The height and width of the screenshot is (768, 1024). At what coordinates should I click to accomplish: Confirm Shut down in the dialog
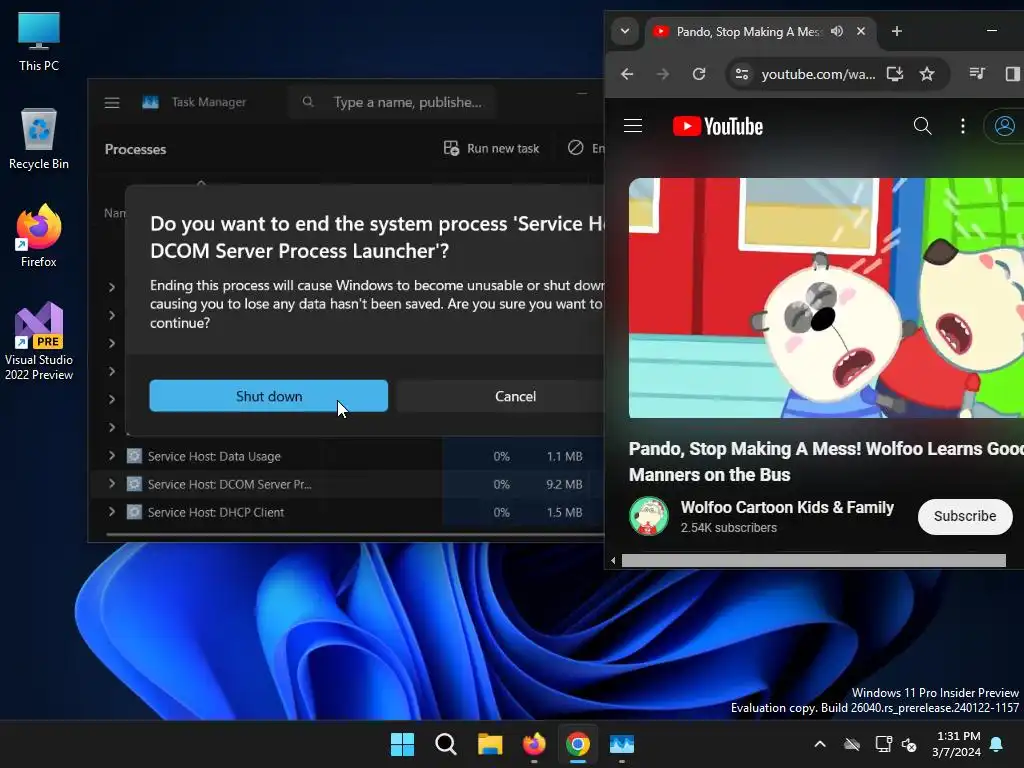point(268,396)
